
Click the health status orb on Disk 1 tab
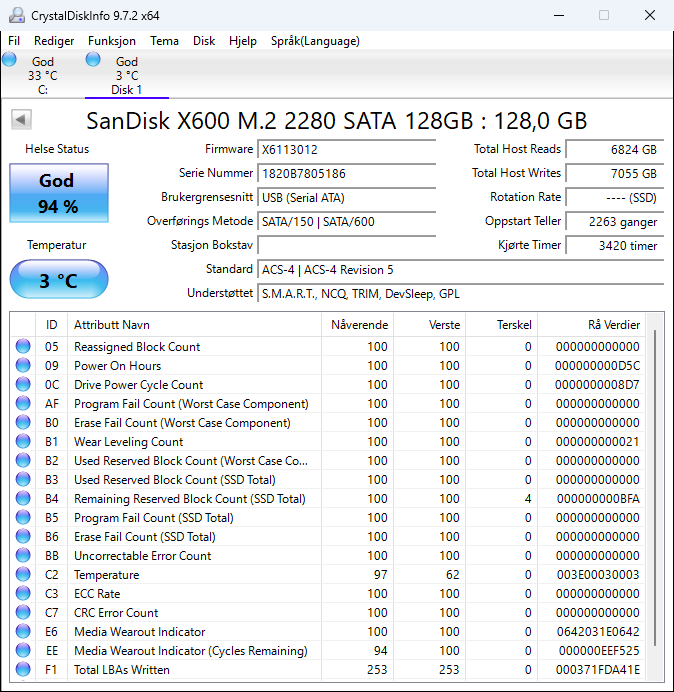coord(93,59)
